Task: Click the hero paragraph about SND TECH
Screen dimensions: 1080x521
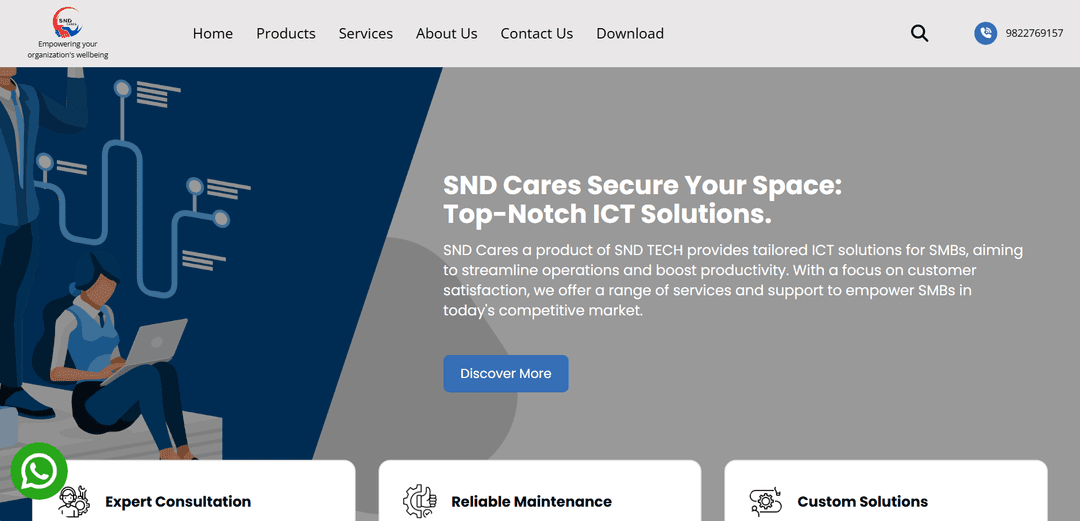Action: click(733, 280)
